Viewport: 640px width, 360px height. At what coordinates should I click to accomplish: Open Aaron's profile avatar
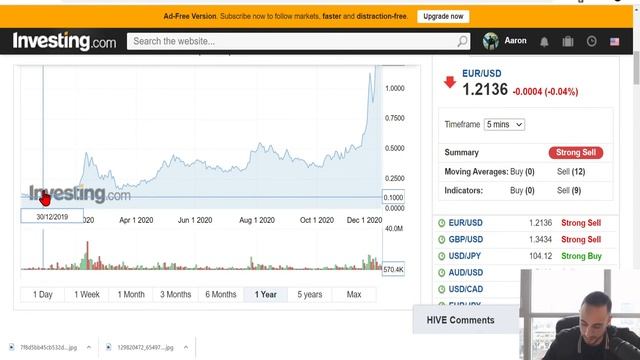[x=490, y=41]
